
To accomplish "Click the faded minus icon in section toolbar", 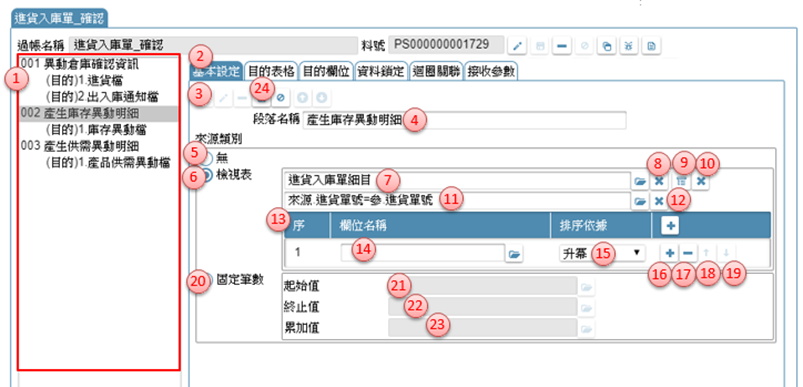I will (242, 97).
